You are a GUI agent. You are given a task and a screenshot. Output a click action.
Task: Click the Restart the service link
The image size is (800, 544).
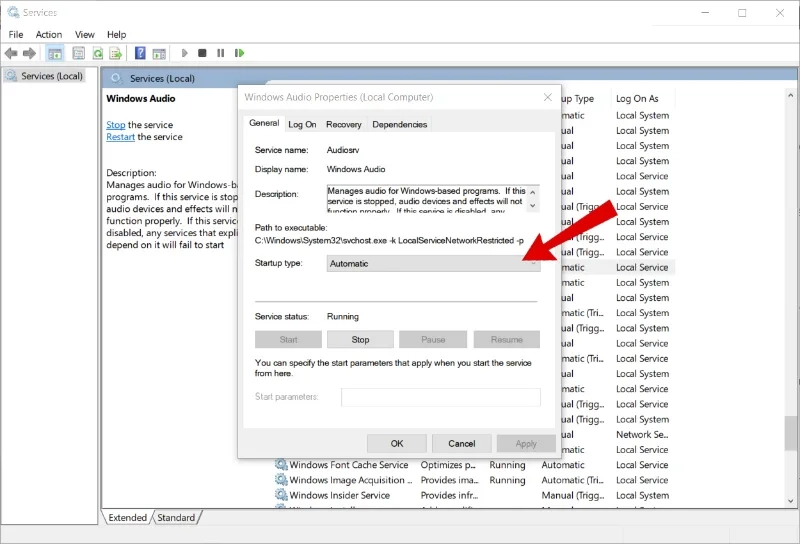click(x=120, y=137)
